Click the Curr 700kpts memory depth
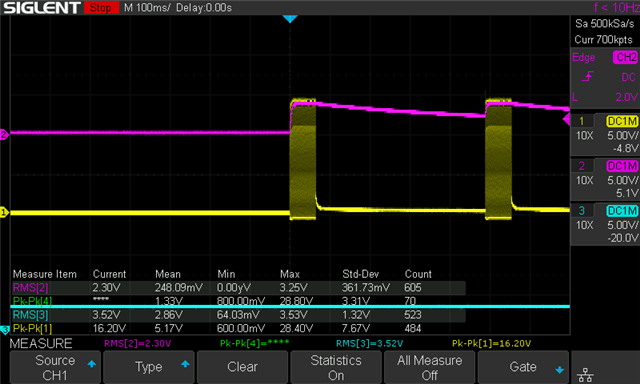 [x=603, y=40]
